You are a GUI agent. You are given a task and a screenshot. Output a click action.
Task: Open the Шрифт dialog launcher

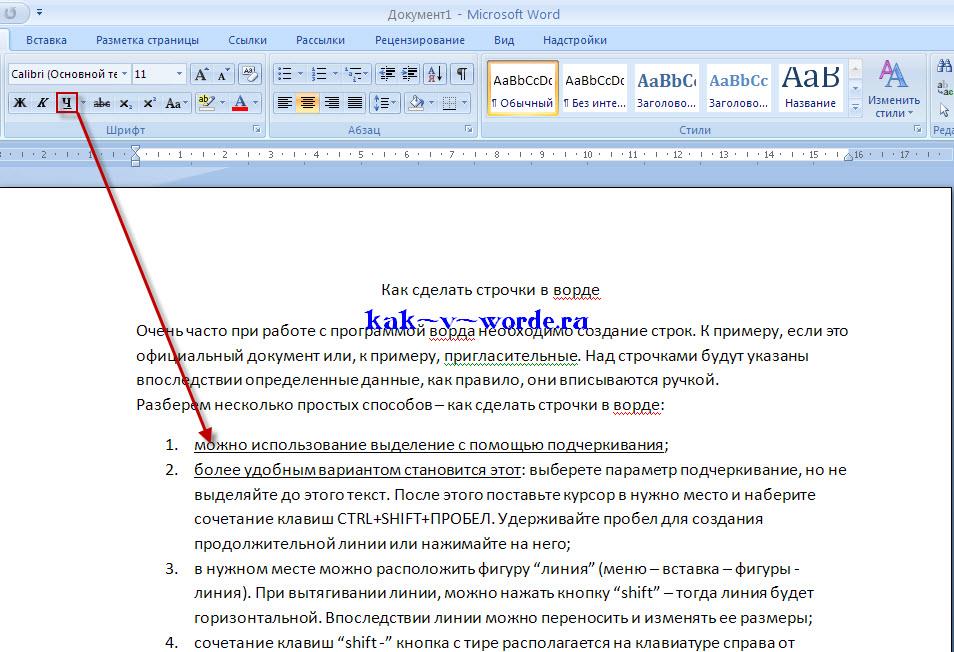point(257,130)
